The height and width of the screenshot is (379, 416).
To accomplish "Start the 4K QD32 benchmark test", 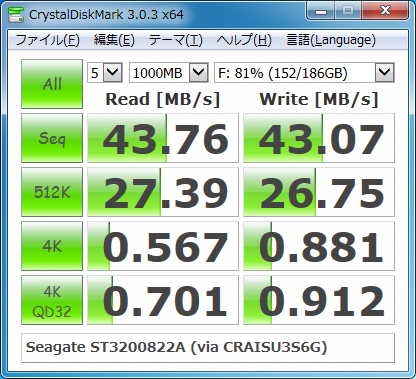I will pos(52,300).
